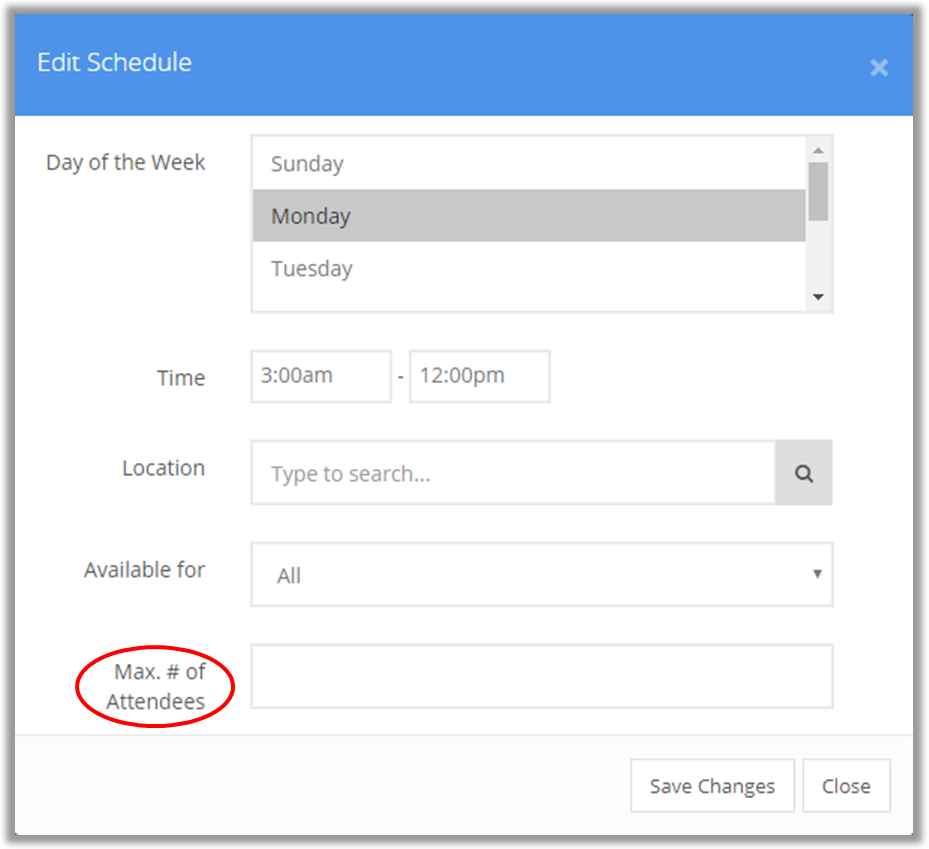Click the Max. # of Attendees label
This screenshot has width=929, height=849.
(156, 686)
